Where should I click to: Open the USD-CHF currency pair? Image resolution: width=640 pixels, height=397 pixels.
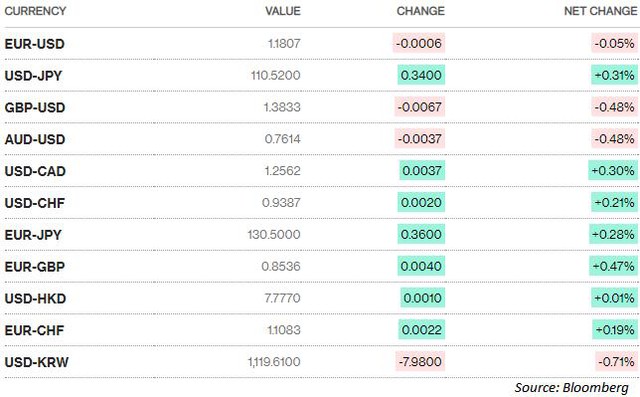tap(35, 203)
